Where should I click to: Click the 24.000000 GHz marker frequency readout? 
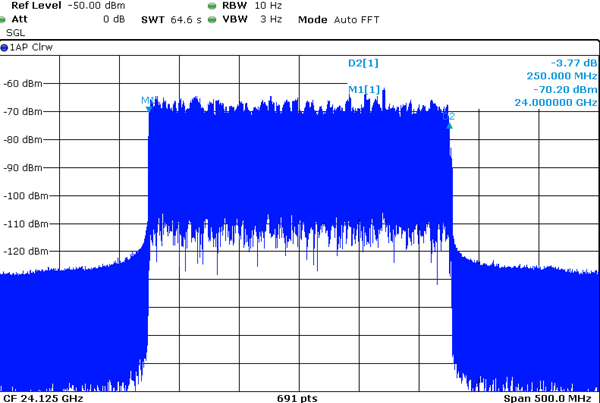[x=556, y=103]
